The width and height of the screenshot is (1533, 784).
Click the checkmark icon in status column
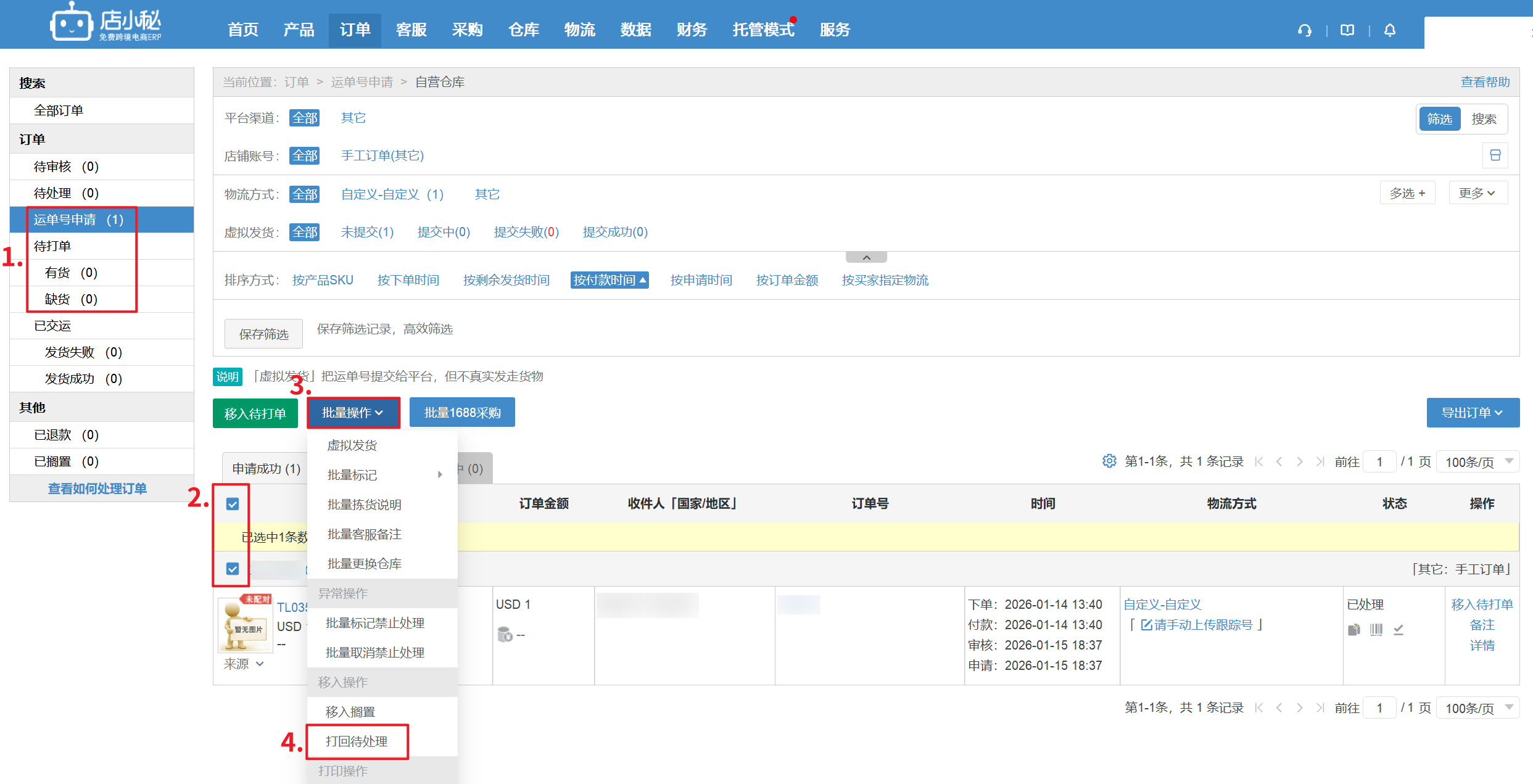pyautogui.click(x=1399, y=629)
